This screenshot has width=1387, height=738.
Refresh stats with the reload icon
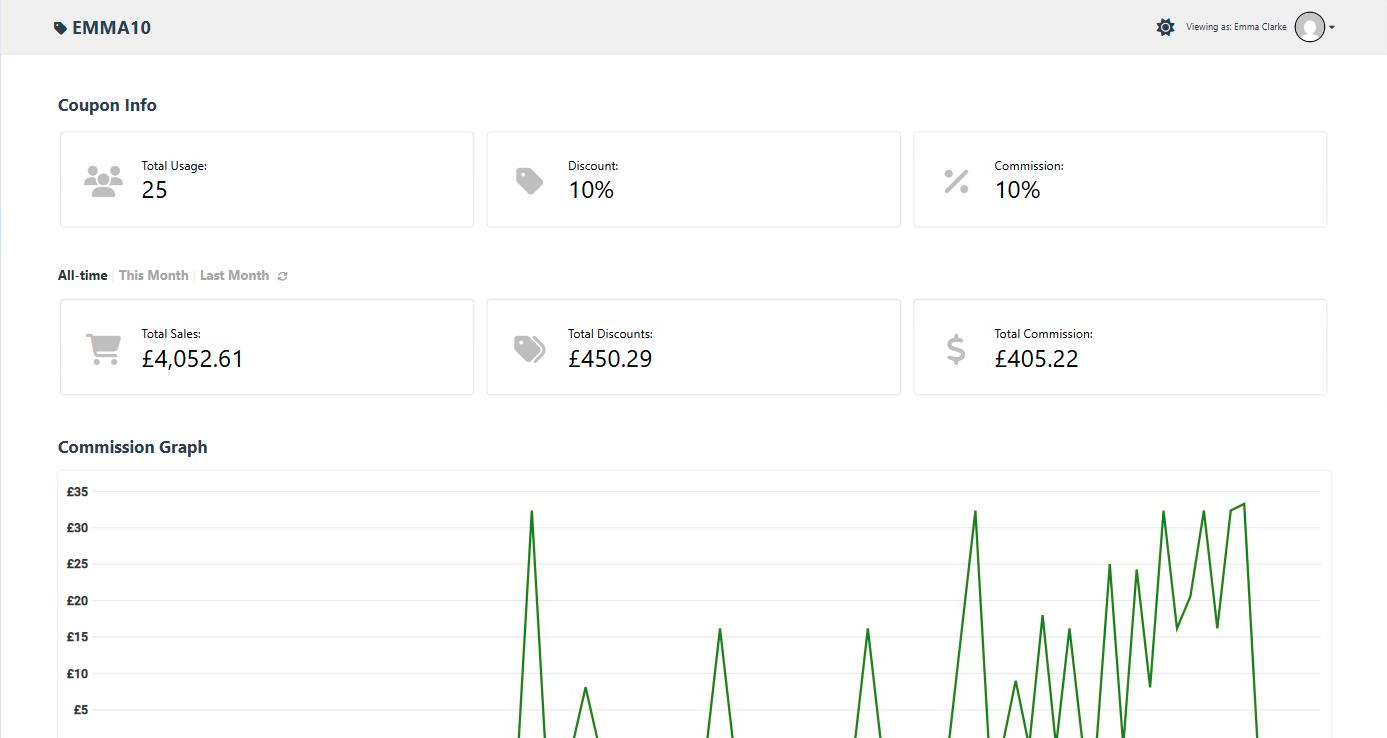283,276
